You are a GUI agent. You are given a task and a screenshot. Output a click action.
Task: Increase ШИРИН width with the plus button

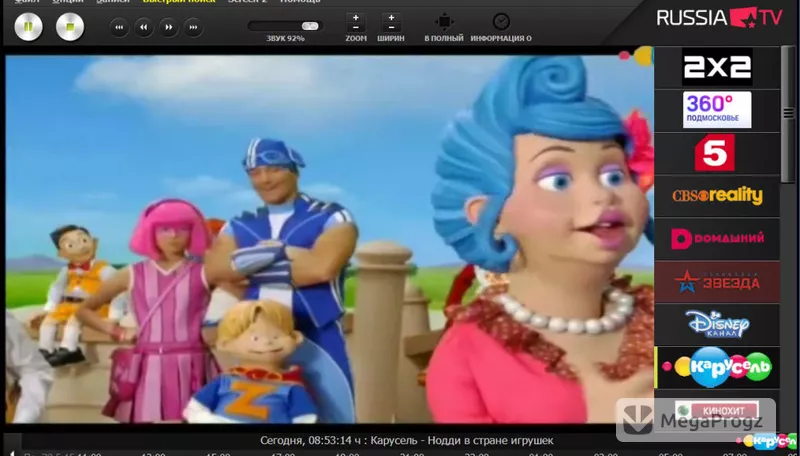click(391, 18)
